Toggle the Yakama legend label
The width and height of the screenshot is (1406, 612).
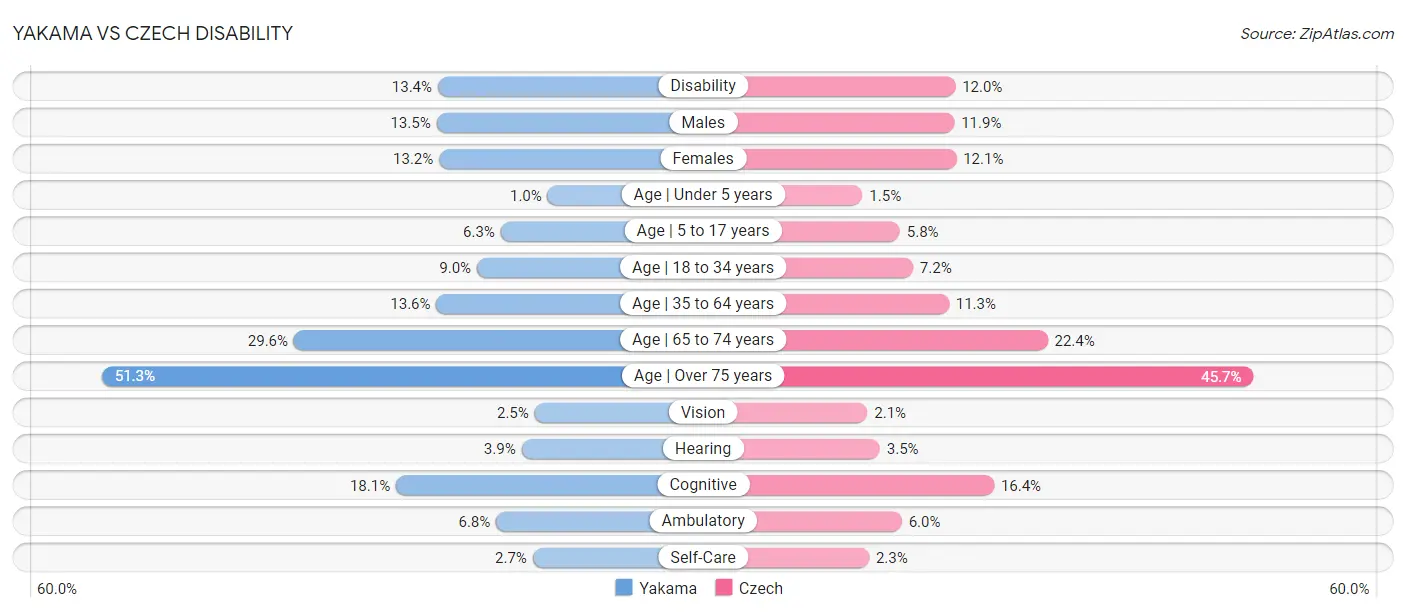(668, 588)
